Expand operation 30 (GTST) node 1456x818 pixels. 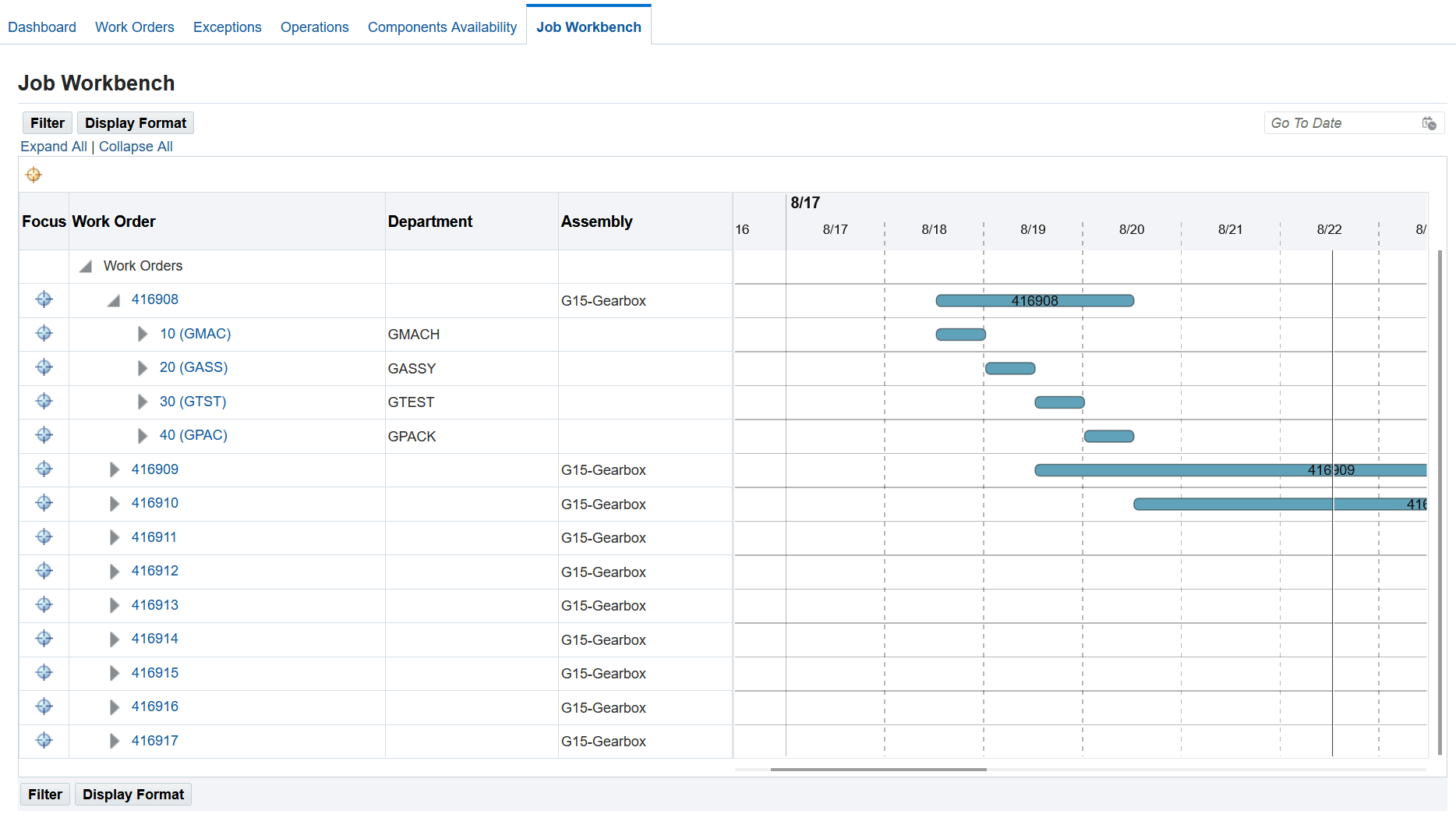tap(143, 402)
